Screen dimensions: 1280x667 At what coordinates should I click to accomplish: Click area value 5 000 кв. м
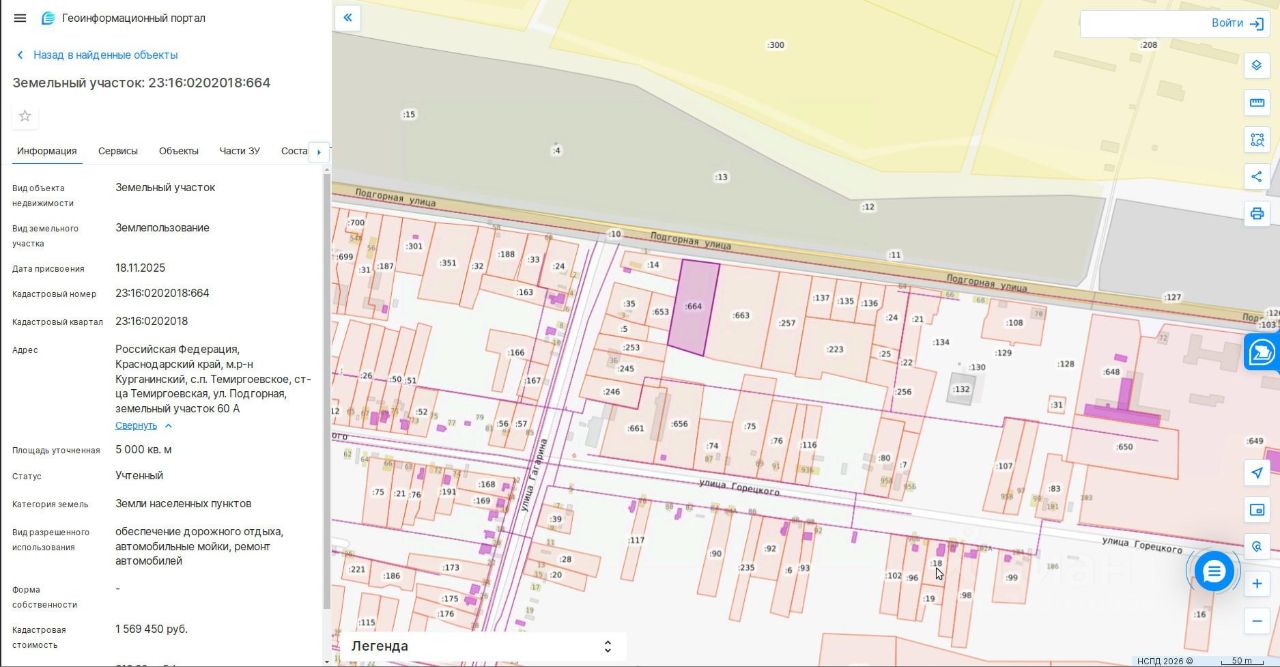(143, 449)
